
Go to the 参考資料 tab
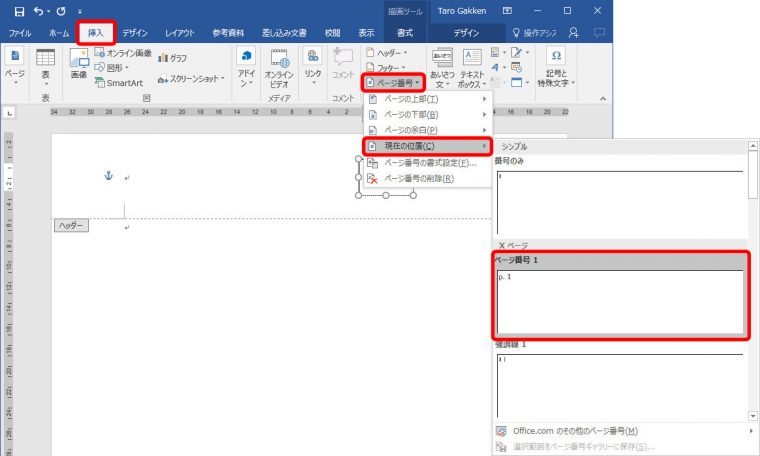pos(228,33)
